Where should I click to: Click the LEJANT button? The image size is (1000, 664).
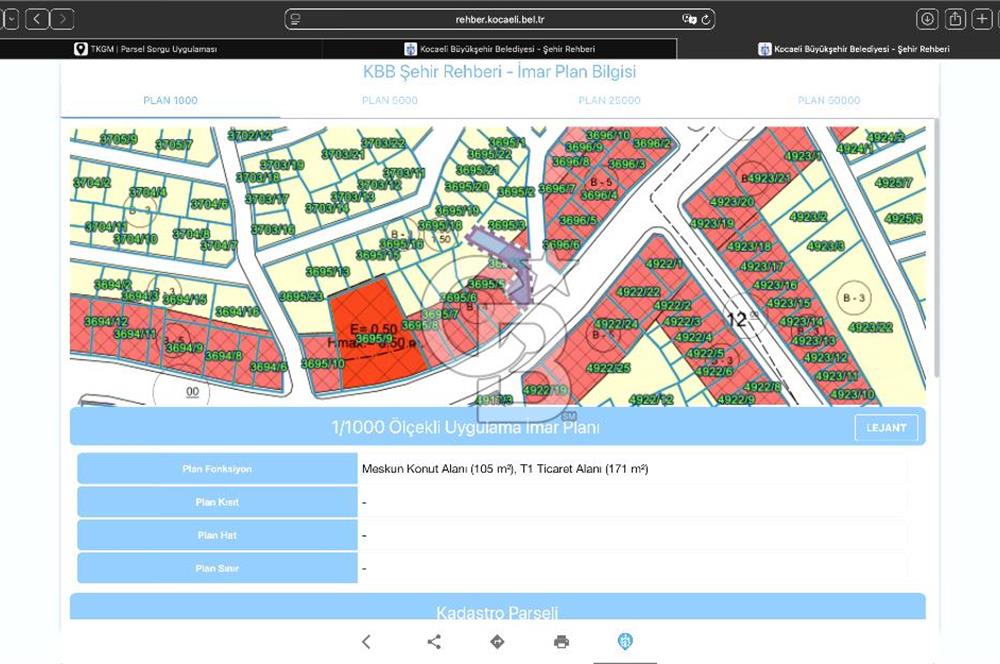pos(886,428)
